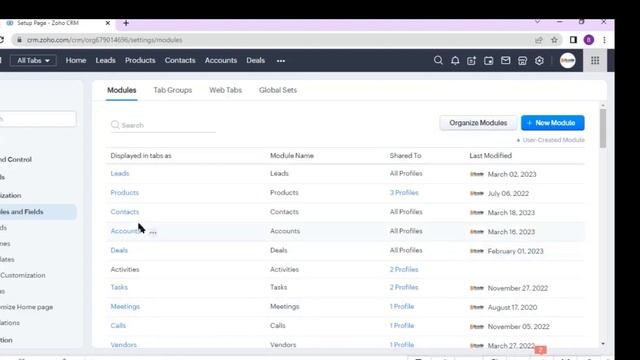Open the marketplace store icon
The width and height of the screenshot is (640, 360).
coord(522,60)
